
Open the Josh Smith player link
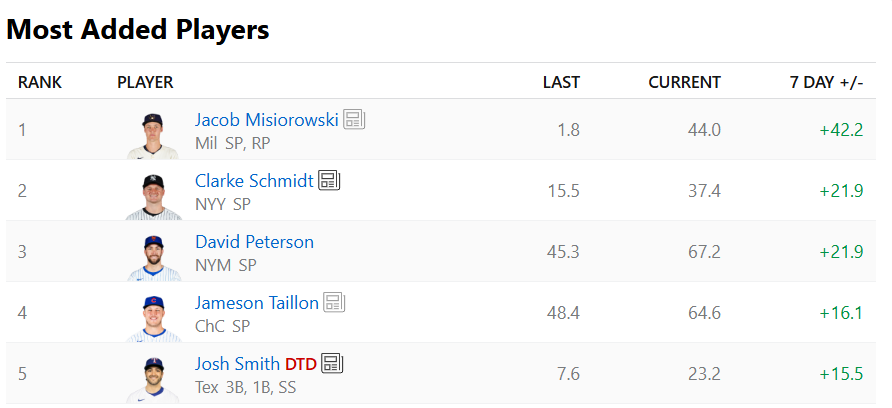(x=237, y=364)
